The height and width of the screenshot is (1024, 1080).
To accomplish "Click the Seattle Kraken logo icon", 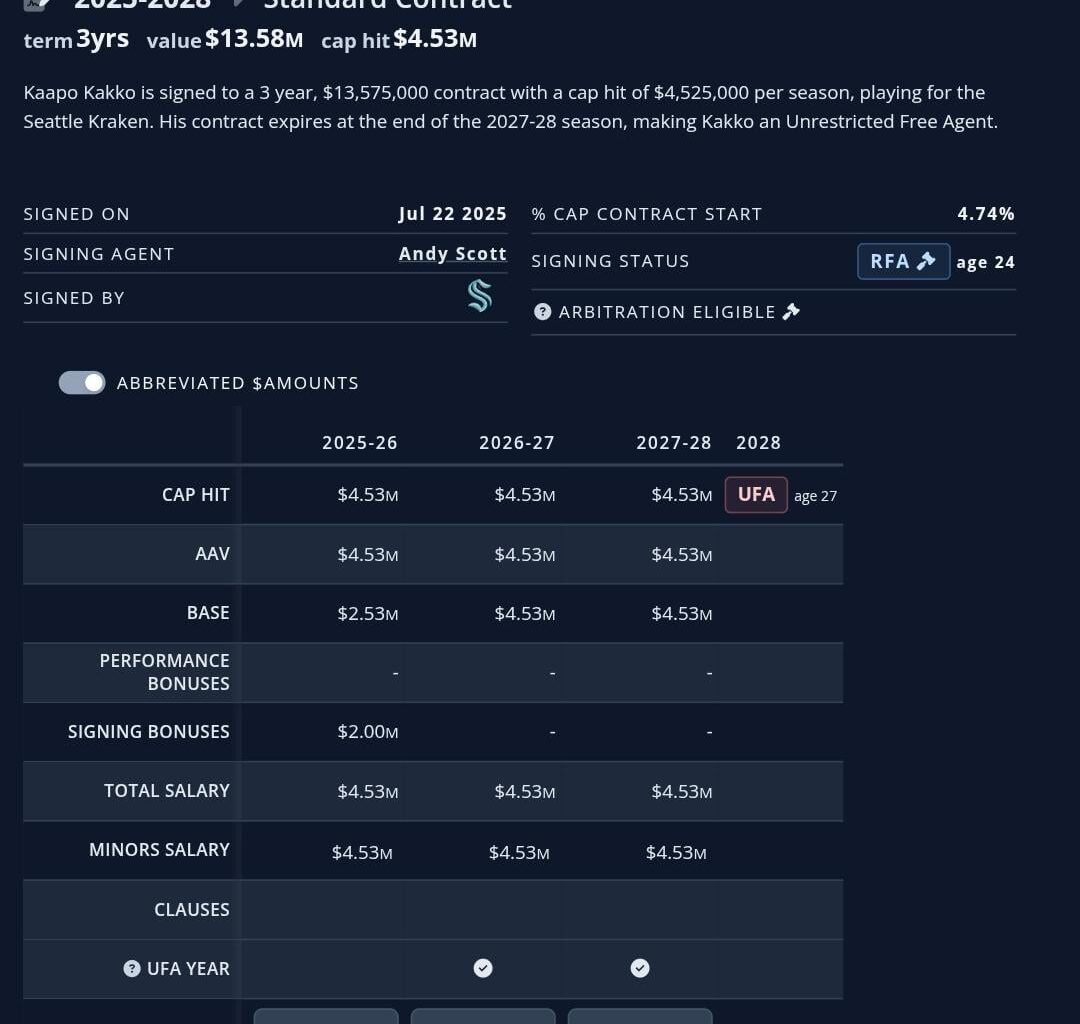I will tap(480, 296).
